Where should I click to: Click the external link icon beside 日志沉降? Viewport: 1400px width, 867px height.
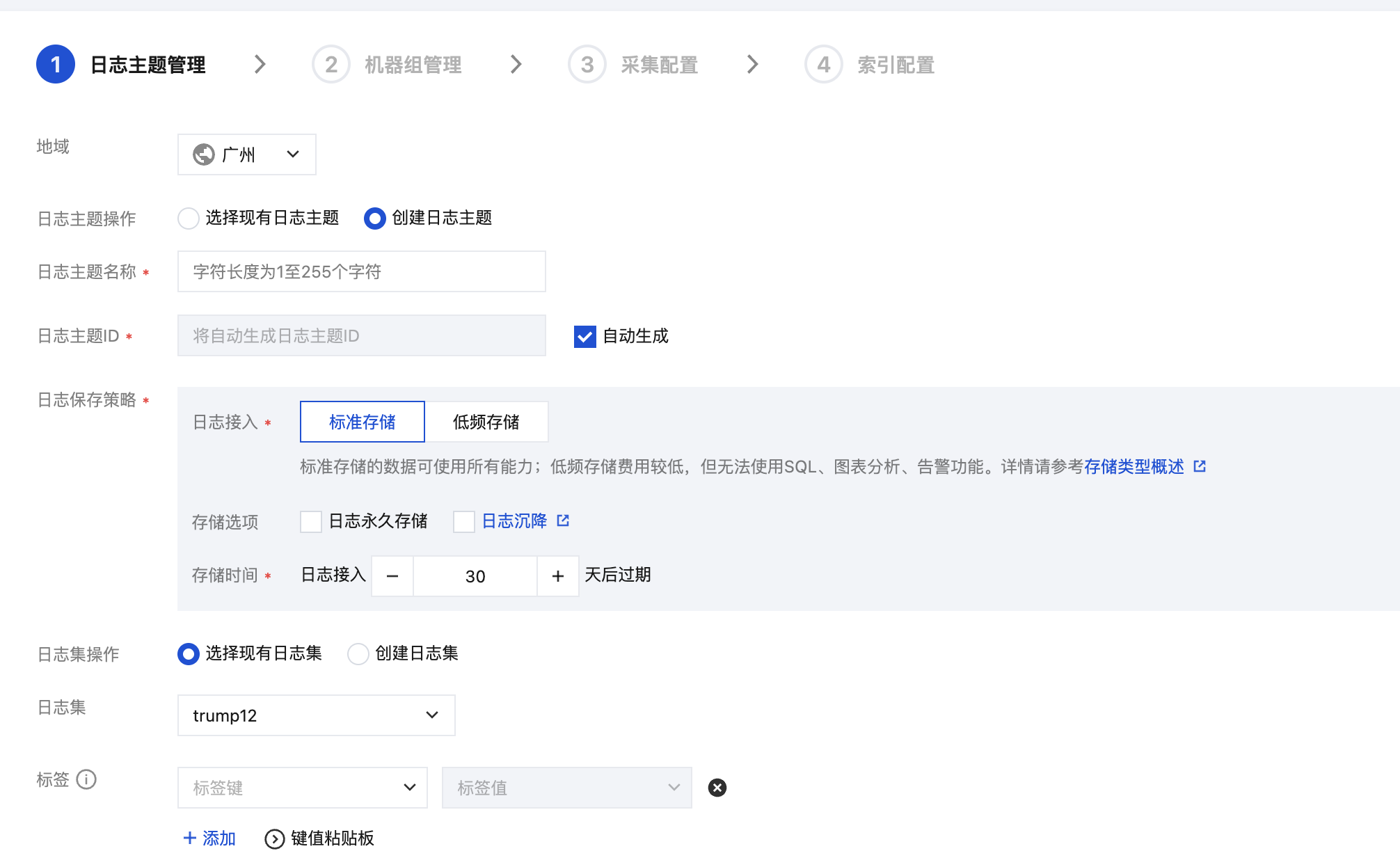[x=563, y=520]
